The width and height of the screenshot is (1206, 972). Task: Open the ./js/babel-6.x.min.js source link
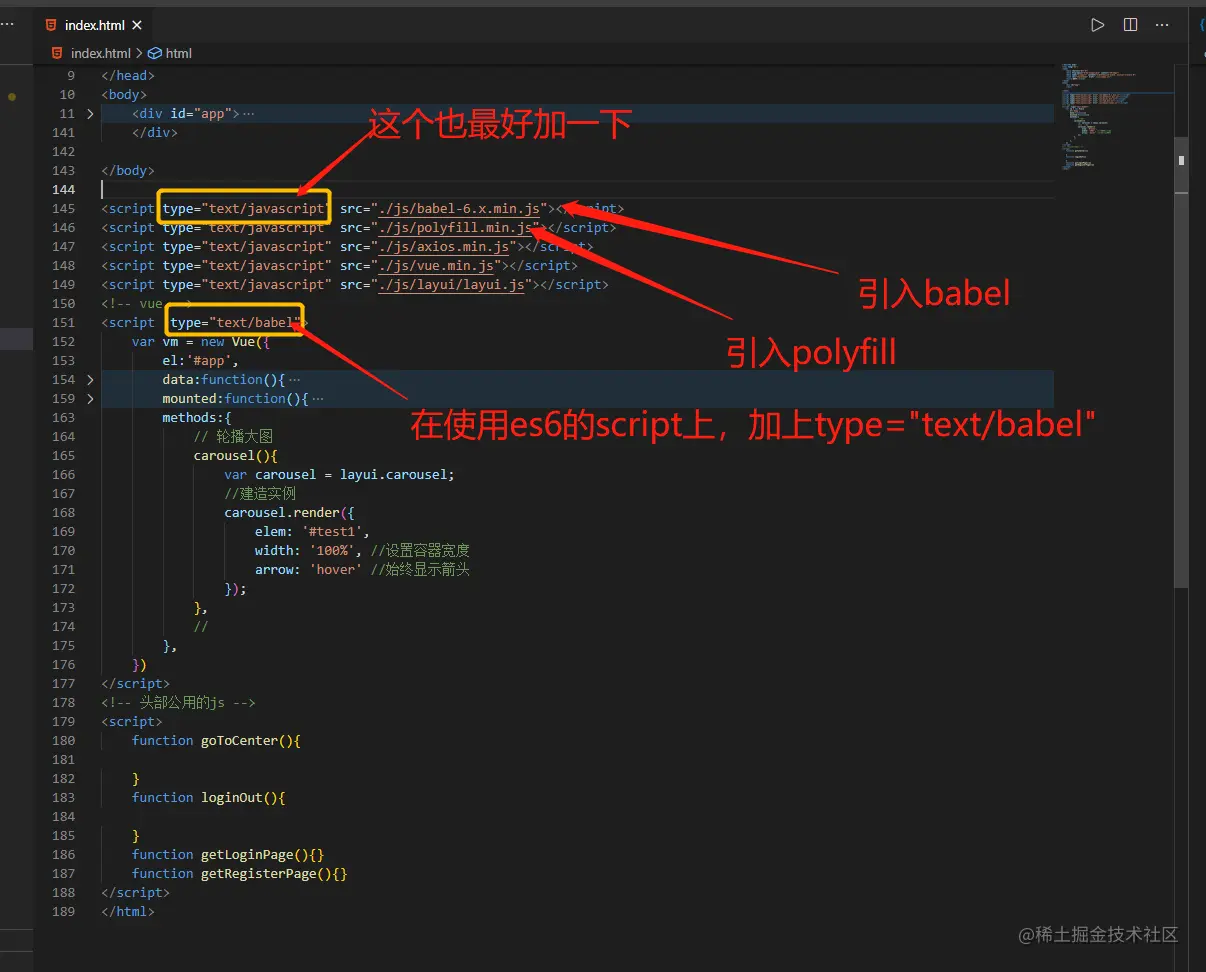[460, 208]
